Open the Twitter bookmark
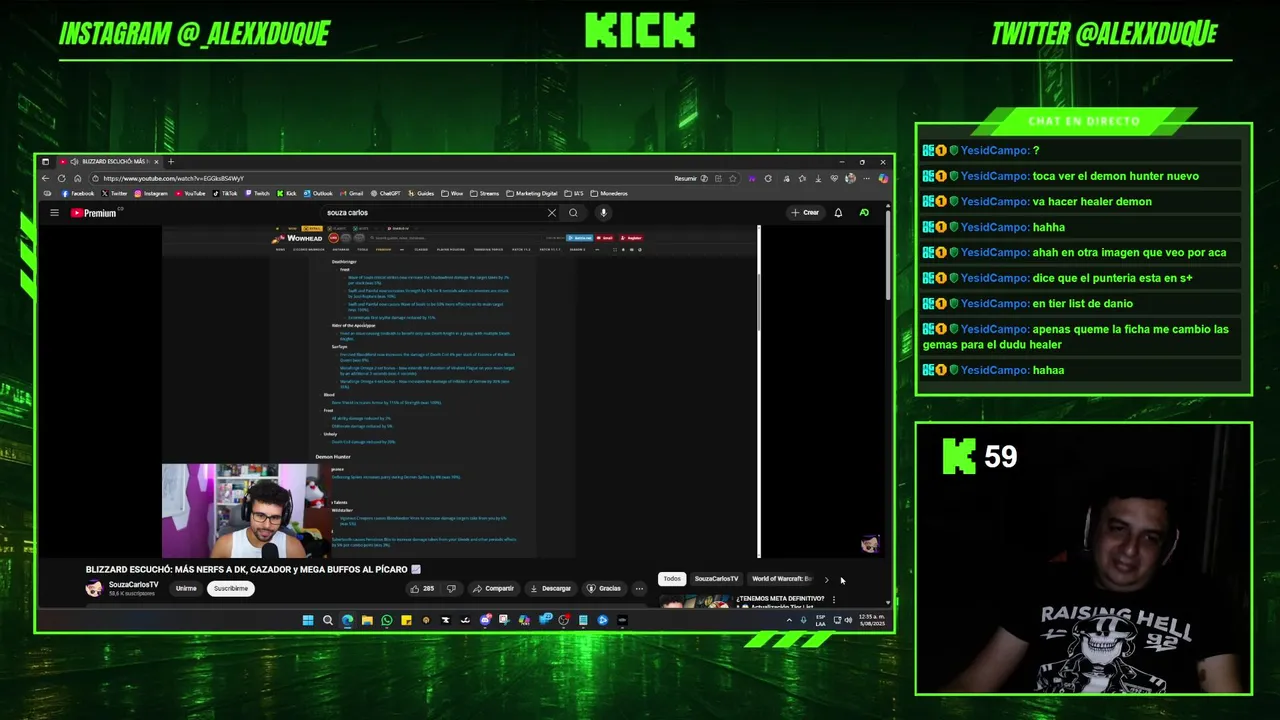This screenshot has height=720, width=1280. [115, 193]
